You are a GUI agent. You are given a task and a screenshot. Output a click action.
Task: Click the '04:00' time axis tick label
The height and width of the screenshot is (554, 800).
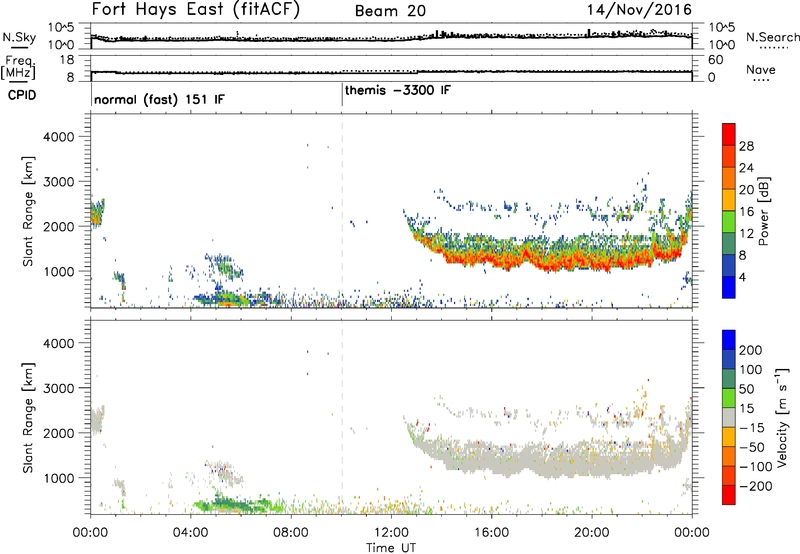point(190,533)
